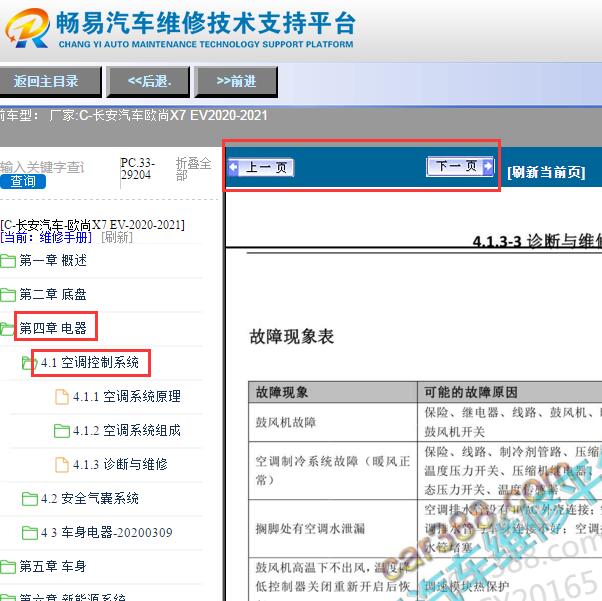Click the folder icon of 4.1.2 空调系统组成
The height and width of the screenshot is (601, 602).
tap(62, 430)
